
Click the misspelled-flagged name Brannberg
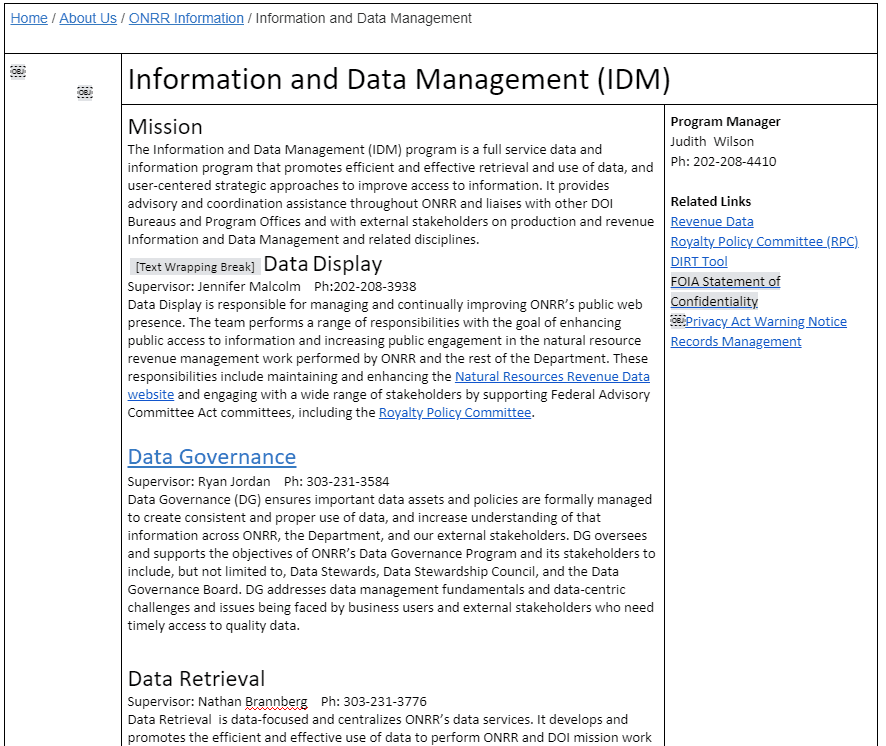(x=276, y=701)
